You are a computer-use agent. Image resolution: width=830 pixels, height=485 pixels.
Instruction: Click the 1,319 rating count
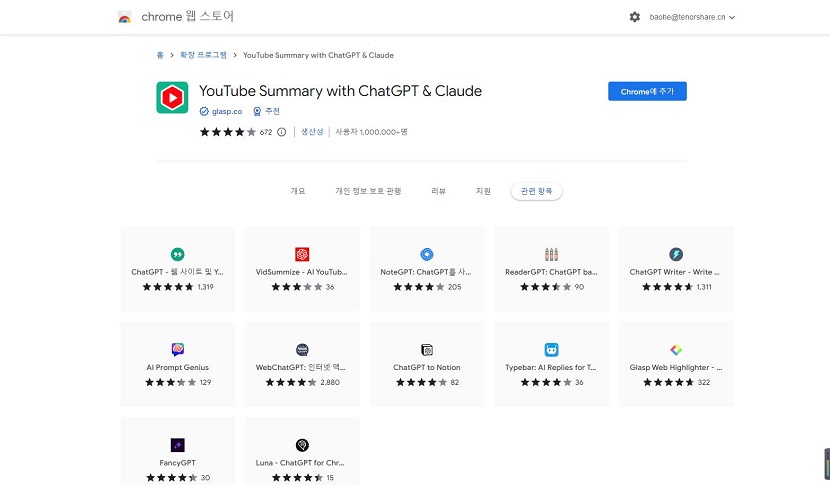point(205,286)
